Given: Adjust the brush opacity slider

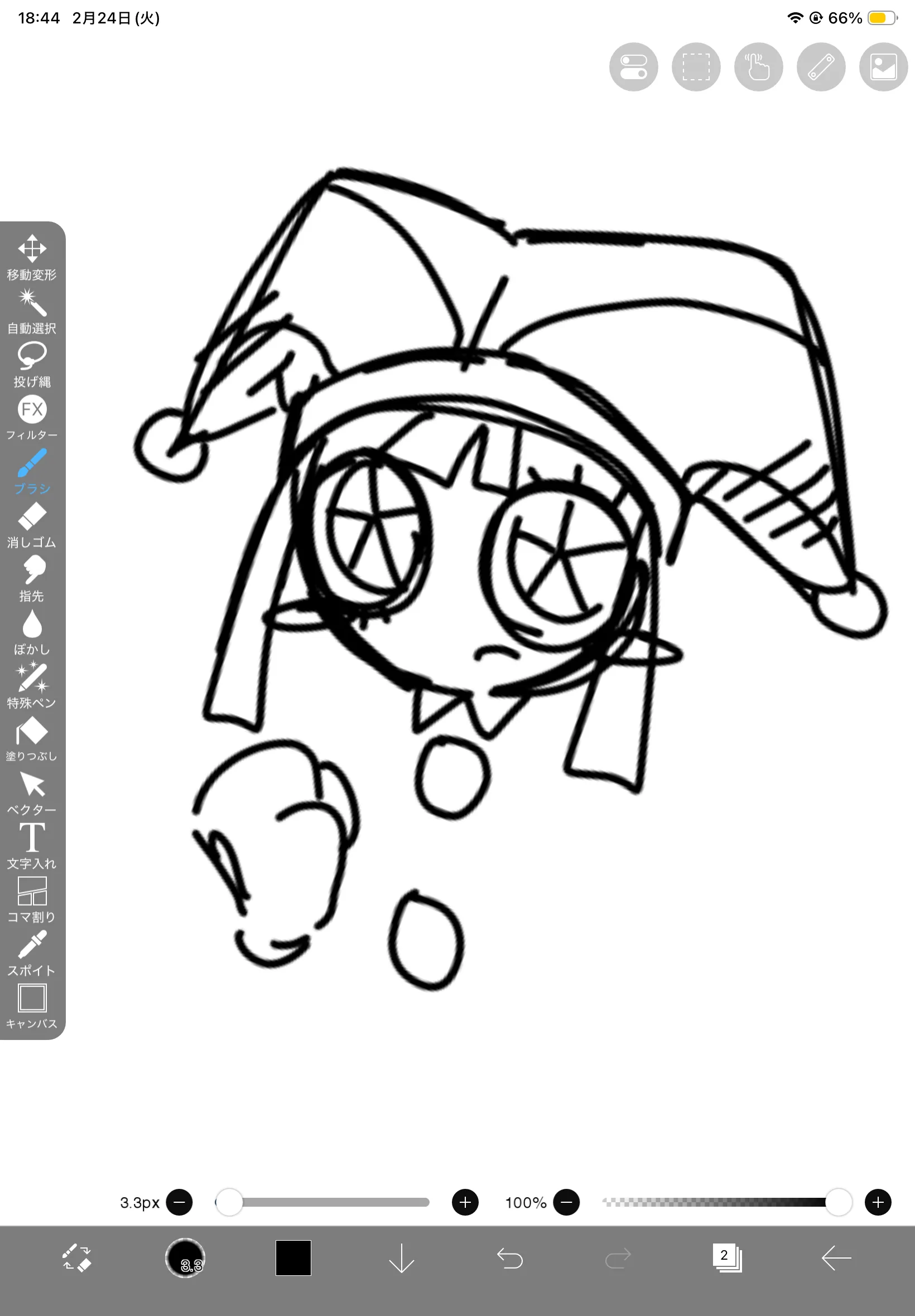Looking at the screenshot, I should point(727,1202).
